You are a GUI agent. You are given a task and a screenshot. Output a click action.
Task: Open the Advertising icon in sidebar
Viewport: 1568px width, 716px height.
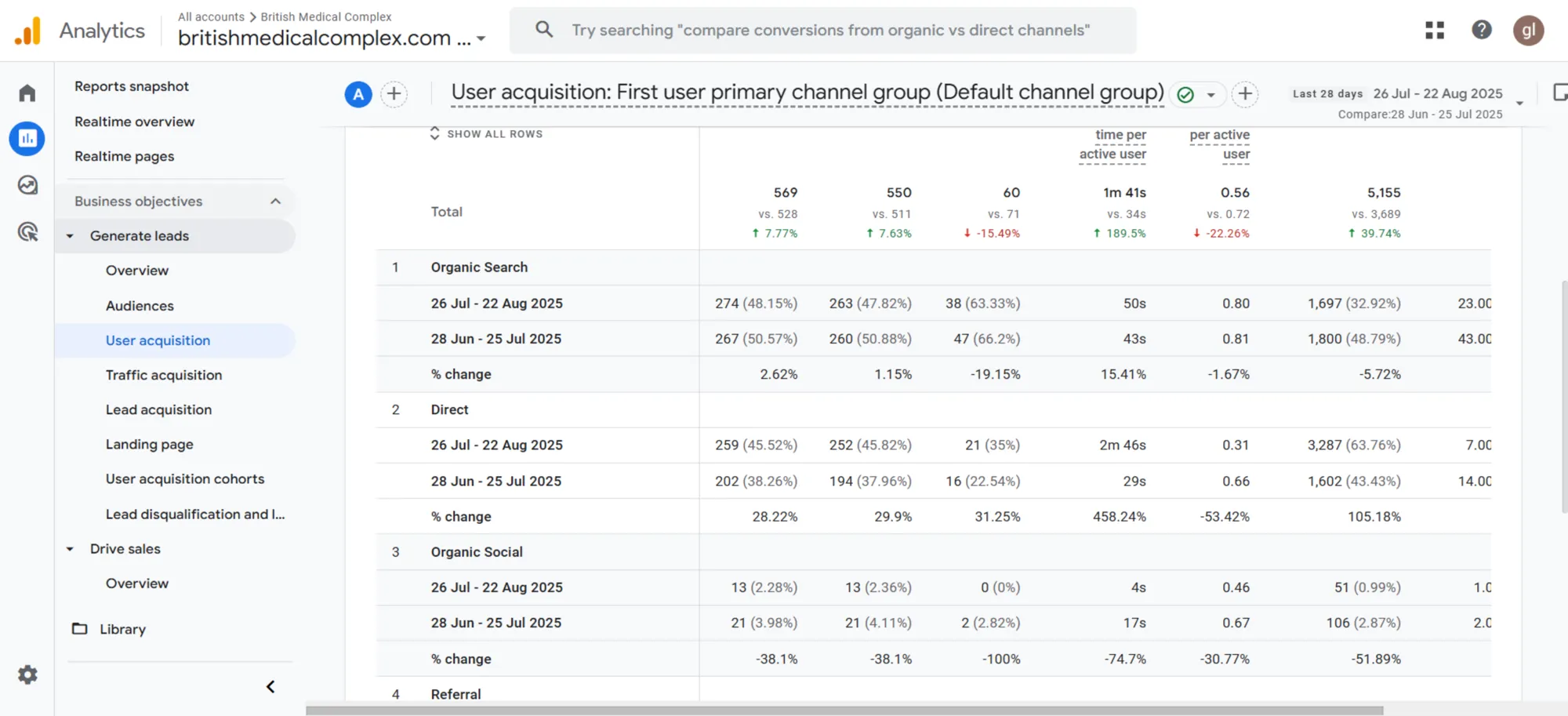coord(27,231)
